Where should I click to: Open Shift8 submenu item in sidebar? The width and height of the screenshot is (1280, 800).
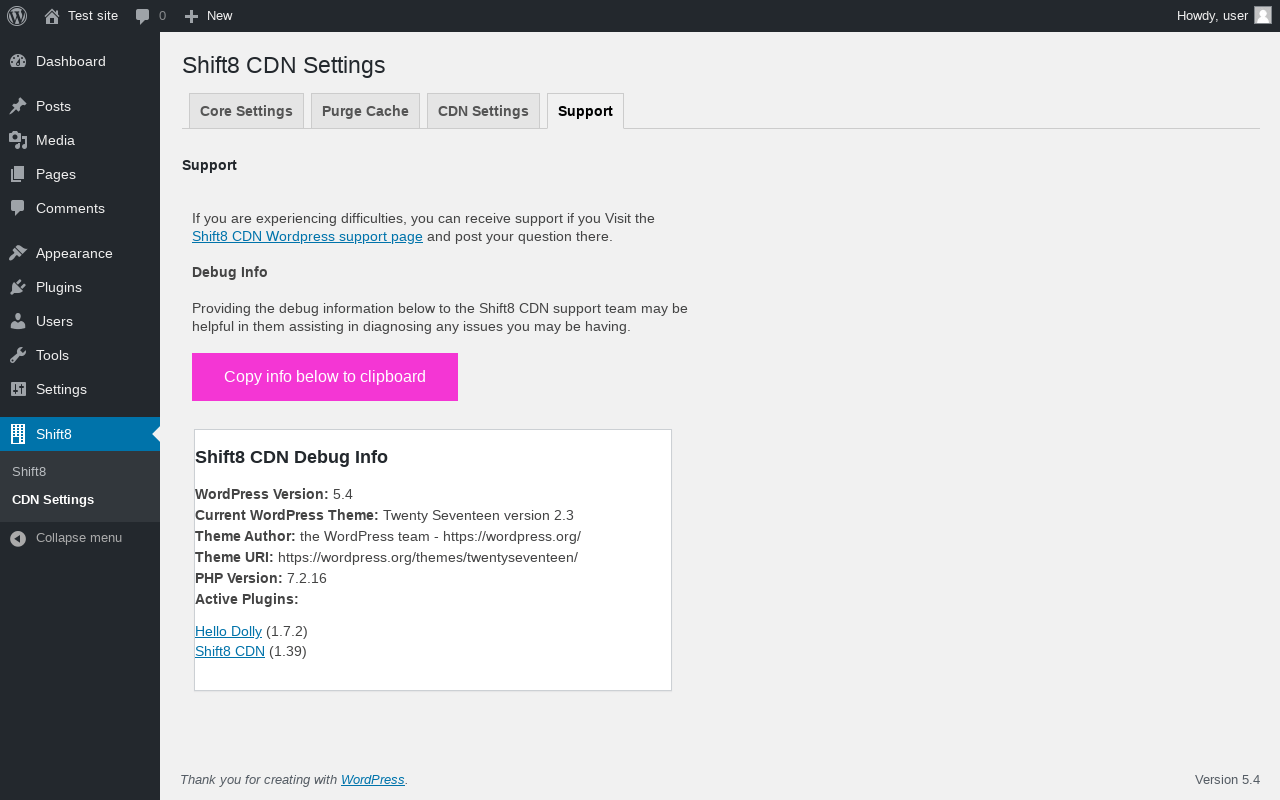click(29, 471)
